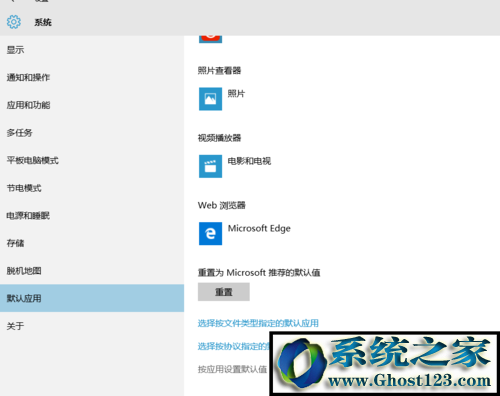Select 节电模式 in the sidebar
Image resolution: width=500 pixels, height=396 pixels.
tap(92, 188)
